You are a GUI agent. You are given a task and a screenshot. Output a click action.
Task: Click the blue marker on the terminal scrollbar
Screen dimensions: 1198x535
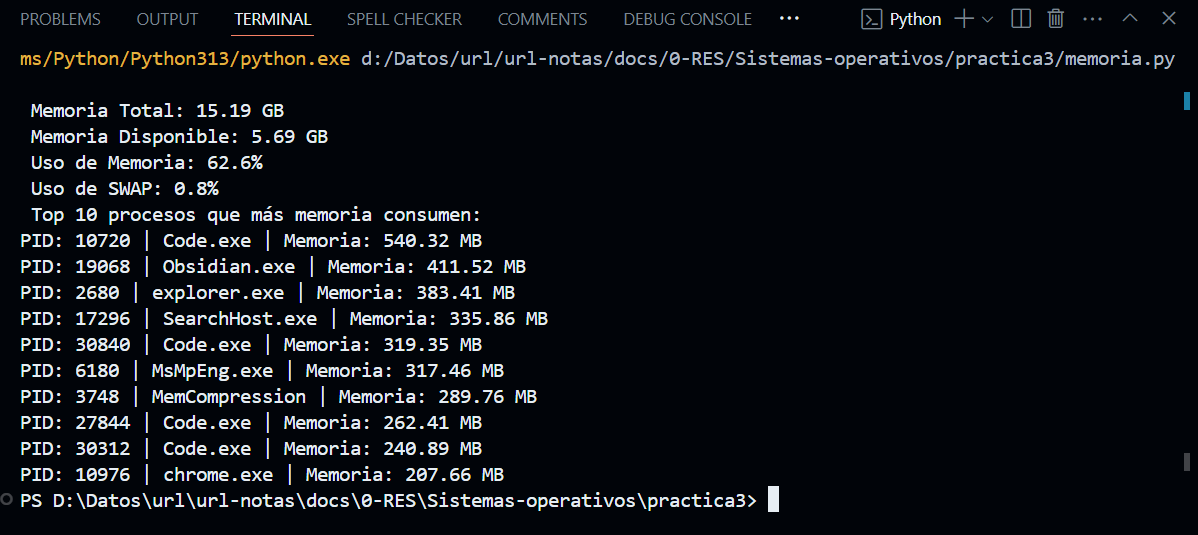[x=1186, y=100]
